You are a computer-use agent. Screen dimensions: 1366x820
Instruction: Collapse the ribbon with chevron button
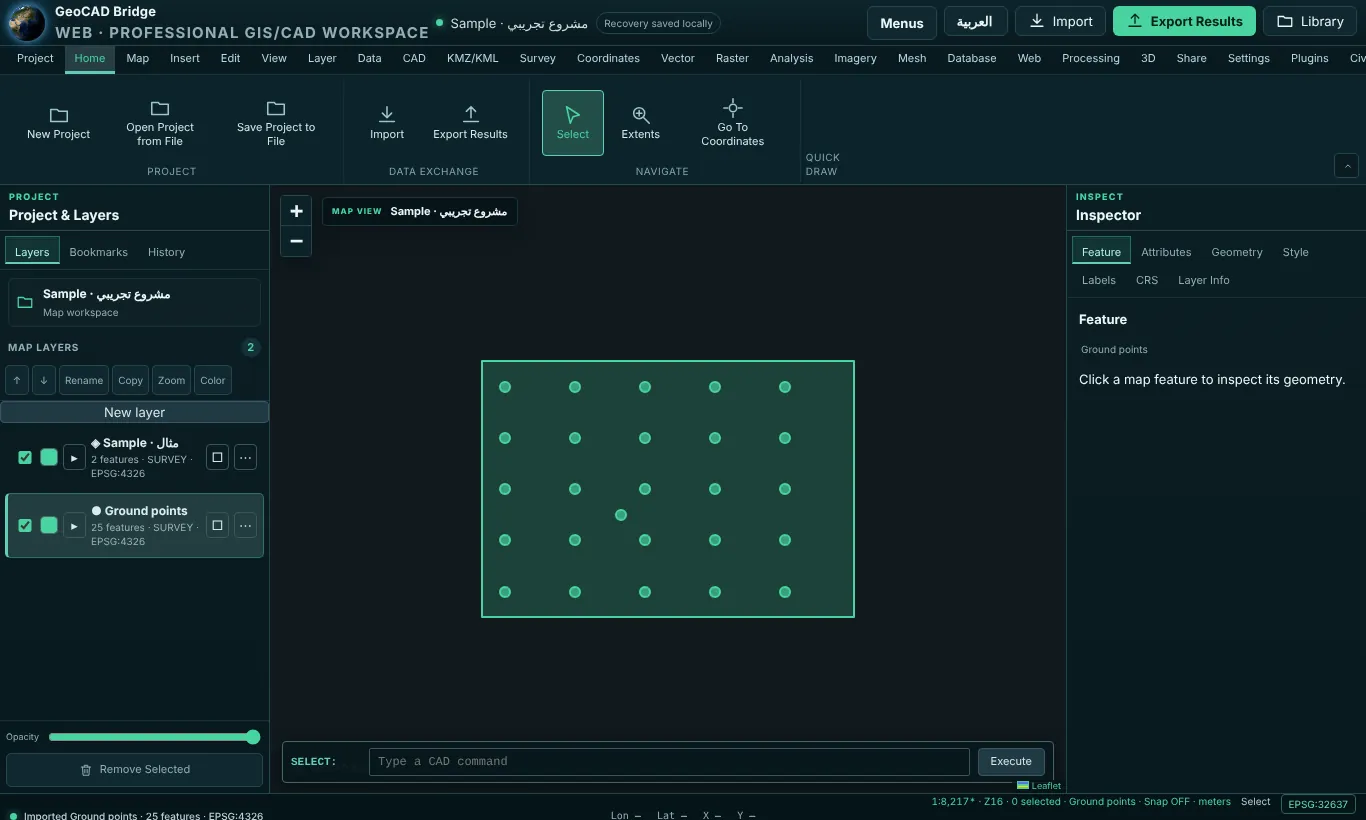1346,165
